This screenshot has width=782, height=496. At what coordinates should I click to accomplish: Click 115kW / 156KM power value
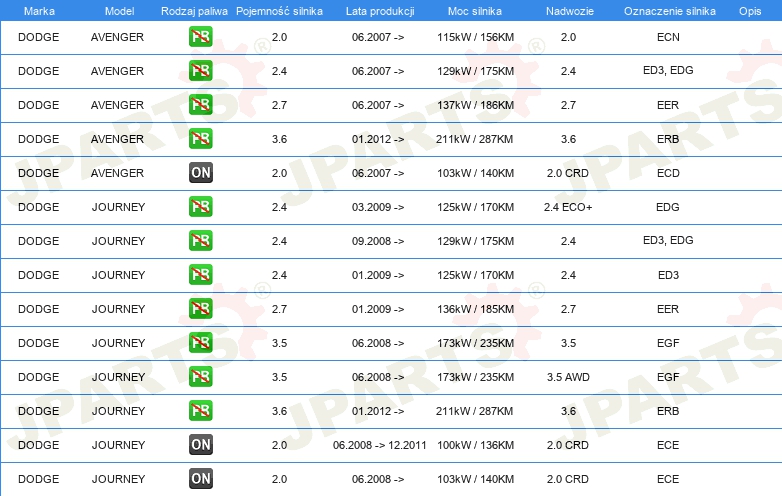[475, 37]
